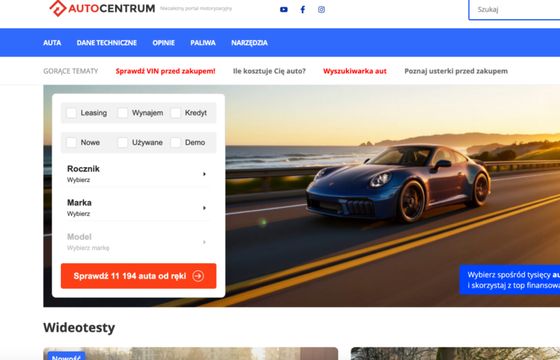Viewport: 560px width, 360px height.
Task: Open the NARZĘDZIA menu
Action: 249,43
